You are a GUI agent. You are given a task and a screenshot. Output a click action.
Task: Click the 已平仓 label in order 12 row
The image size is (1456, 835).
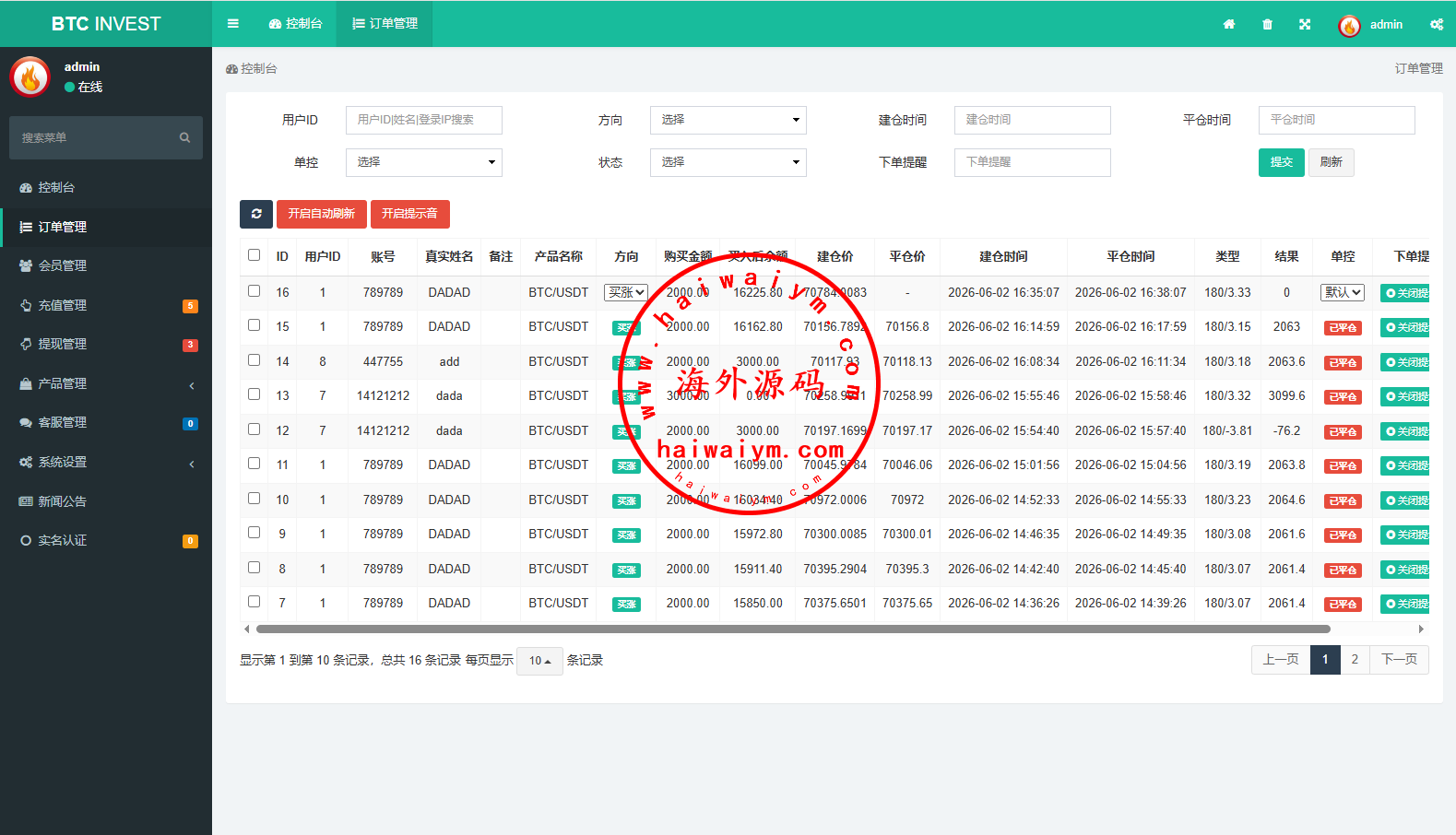point(1343,432)
